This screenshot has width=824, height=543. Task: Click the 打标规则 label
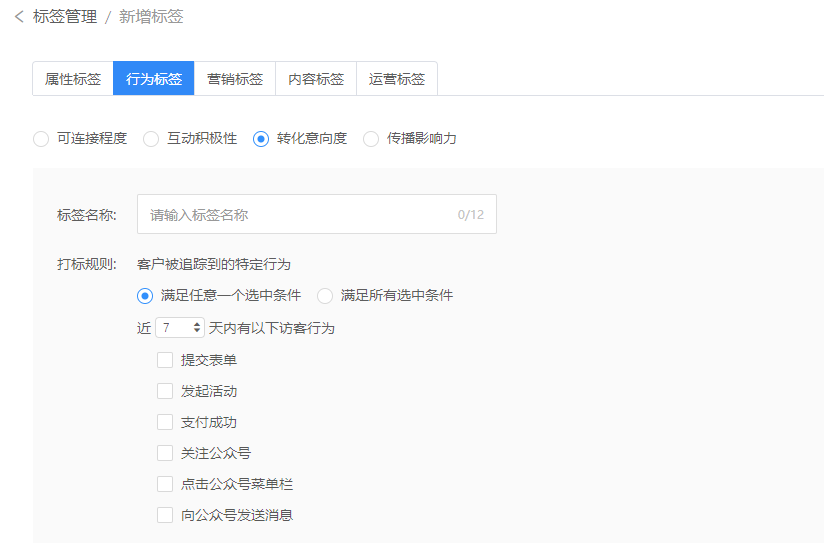87,264
